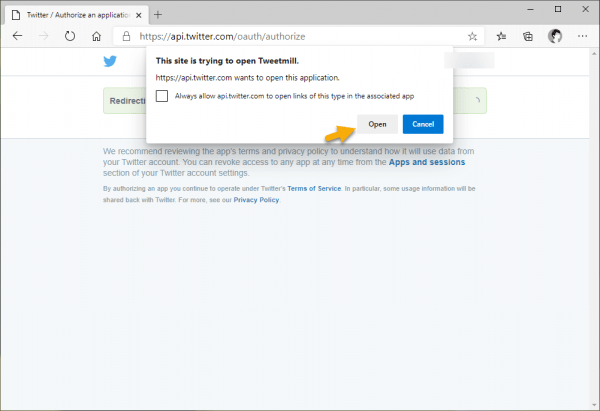Click the address bar URL field
The width and height of the screenshot is (600, 411).
click(298, 36)
